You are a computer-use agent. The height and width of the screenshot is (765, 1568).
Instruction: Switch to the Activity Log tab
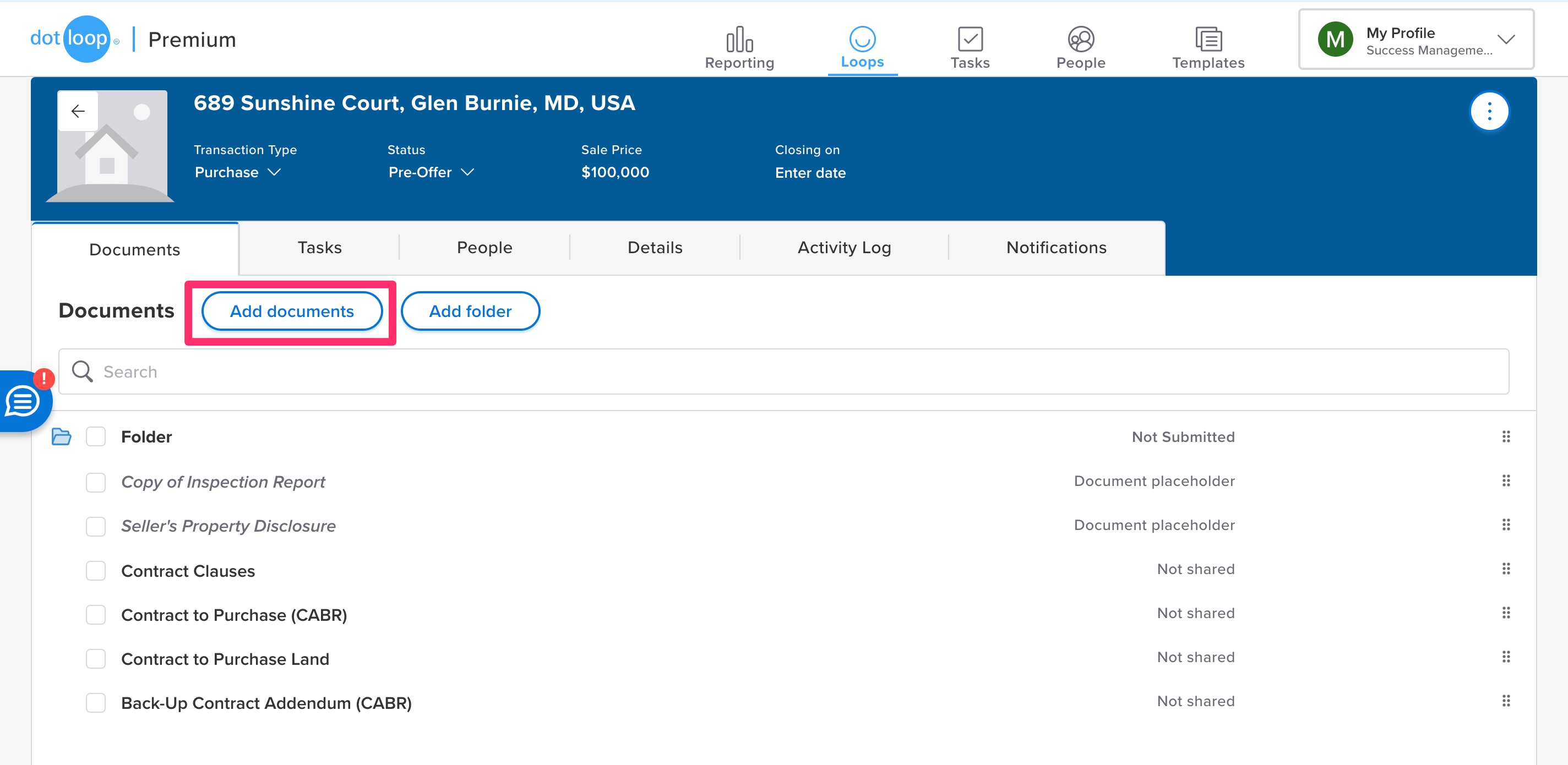tap(843, 248)
